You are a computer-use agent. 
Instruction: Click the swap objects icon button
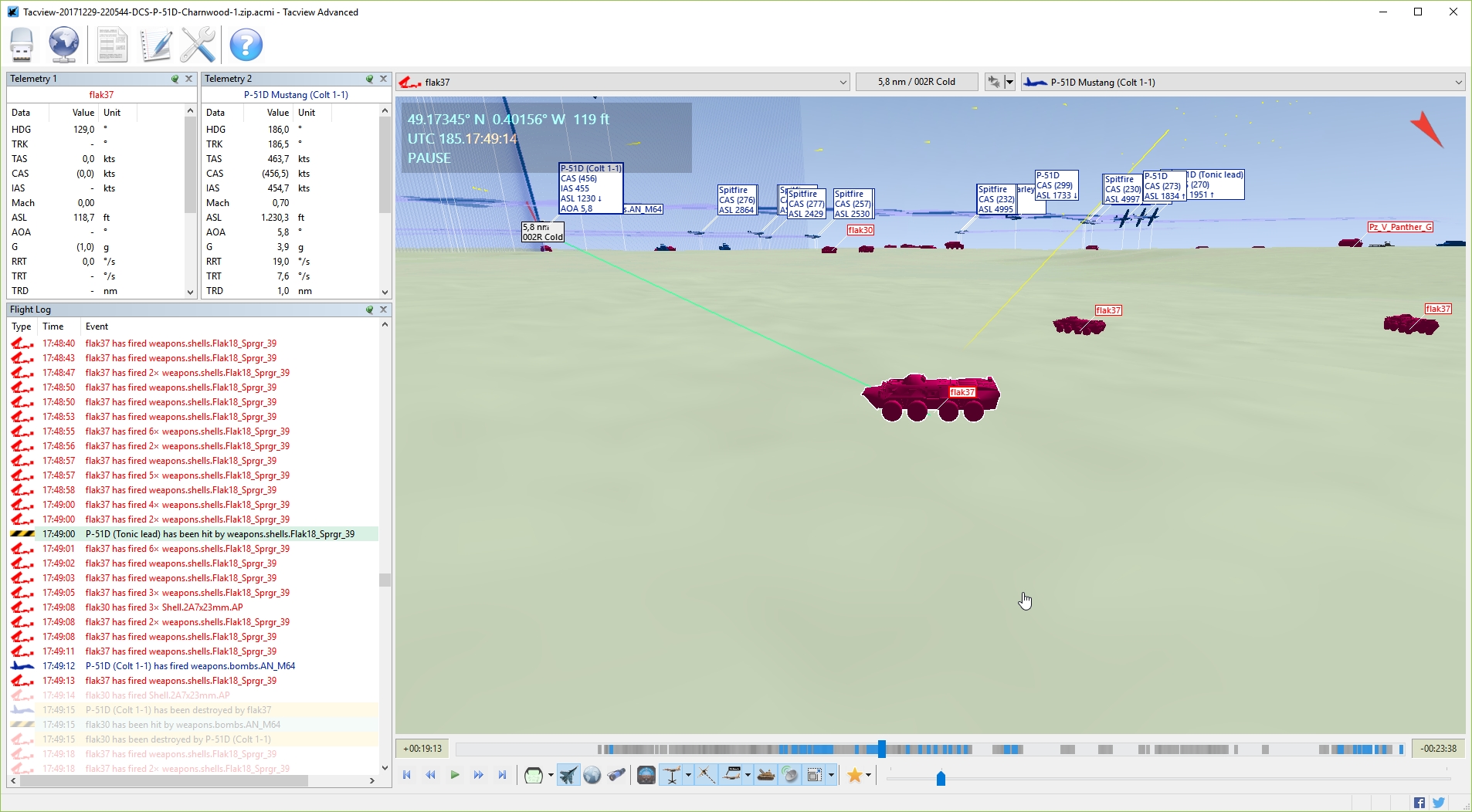coord(994,82)
